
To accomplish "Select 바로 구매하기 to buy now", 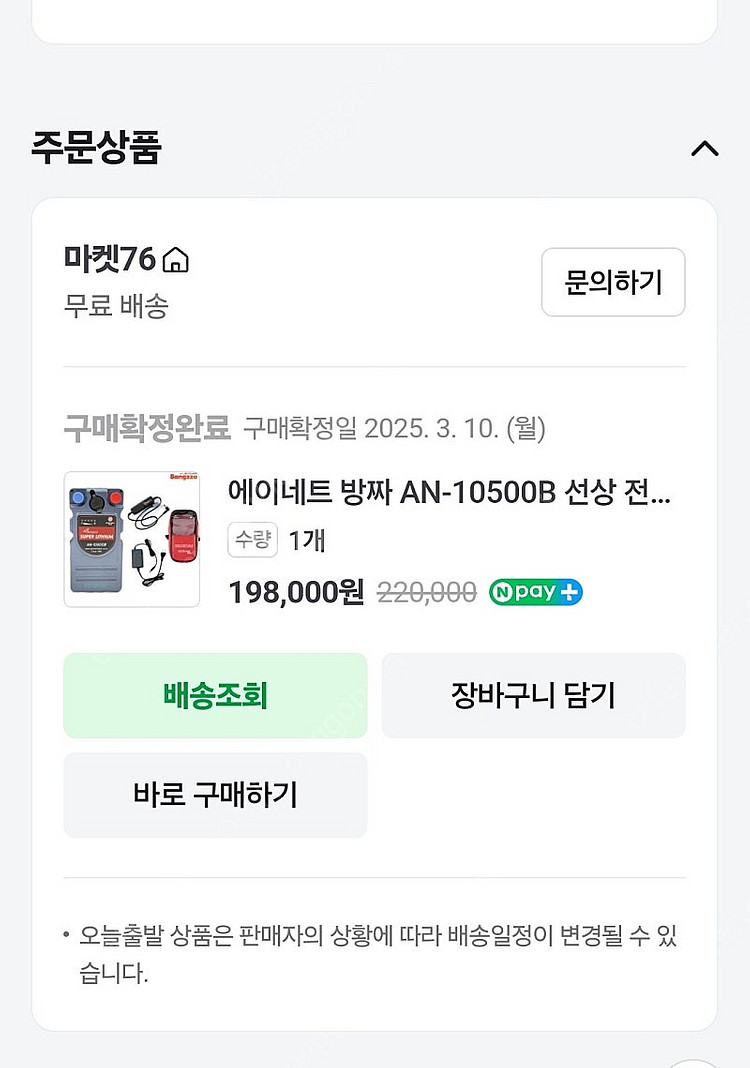I will [x=215, y=795].
